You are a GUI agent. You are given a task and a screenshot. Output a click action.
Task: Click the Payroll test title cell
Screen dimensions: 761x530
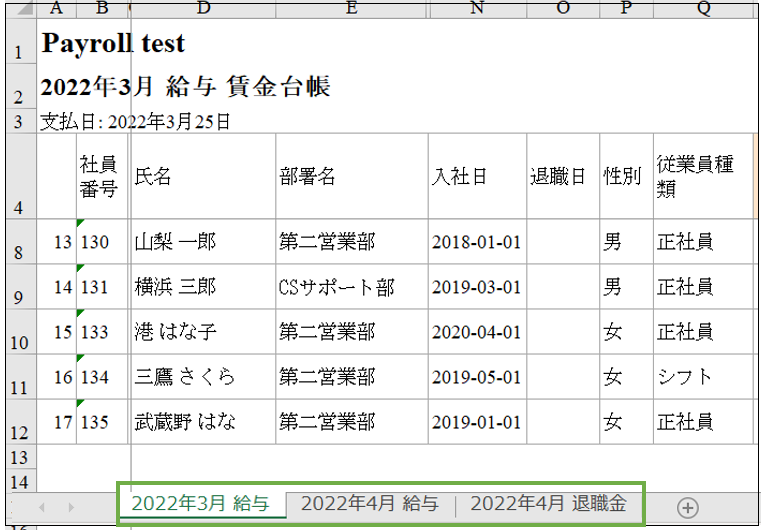point(113,44)
